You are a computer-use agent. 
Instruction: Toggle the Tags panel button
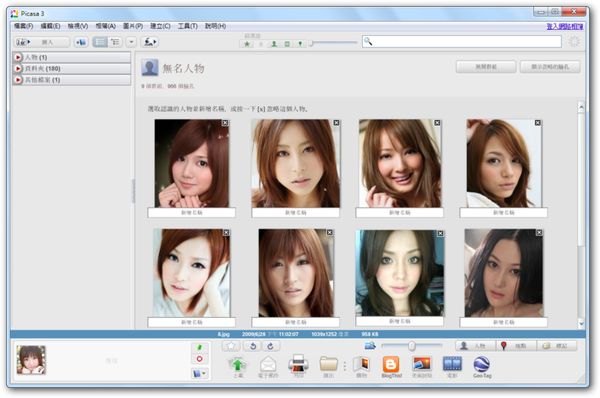557,346
